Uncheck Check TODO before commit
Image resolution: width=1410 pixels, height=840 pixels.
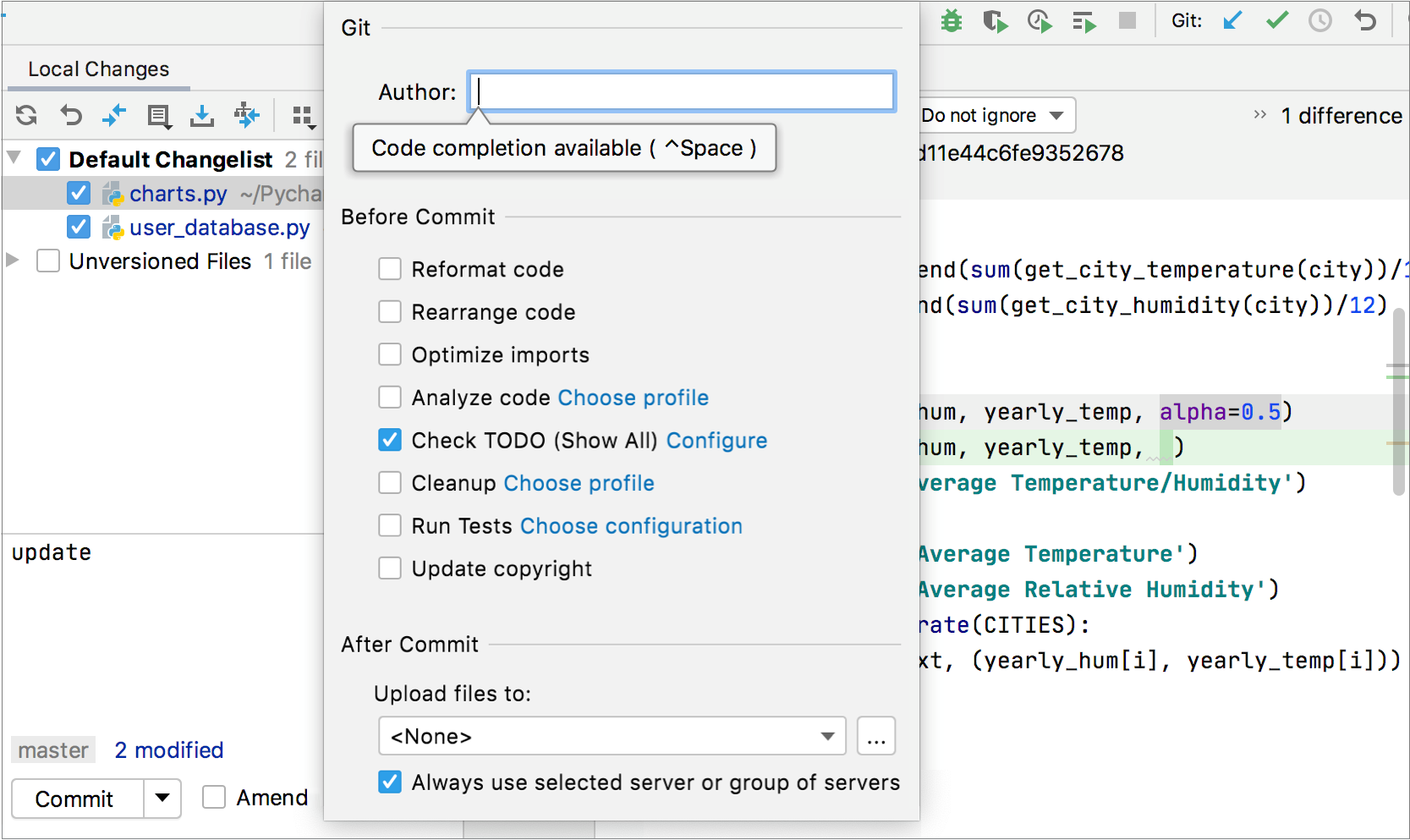(390, 440)
